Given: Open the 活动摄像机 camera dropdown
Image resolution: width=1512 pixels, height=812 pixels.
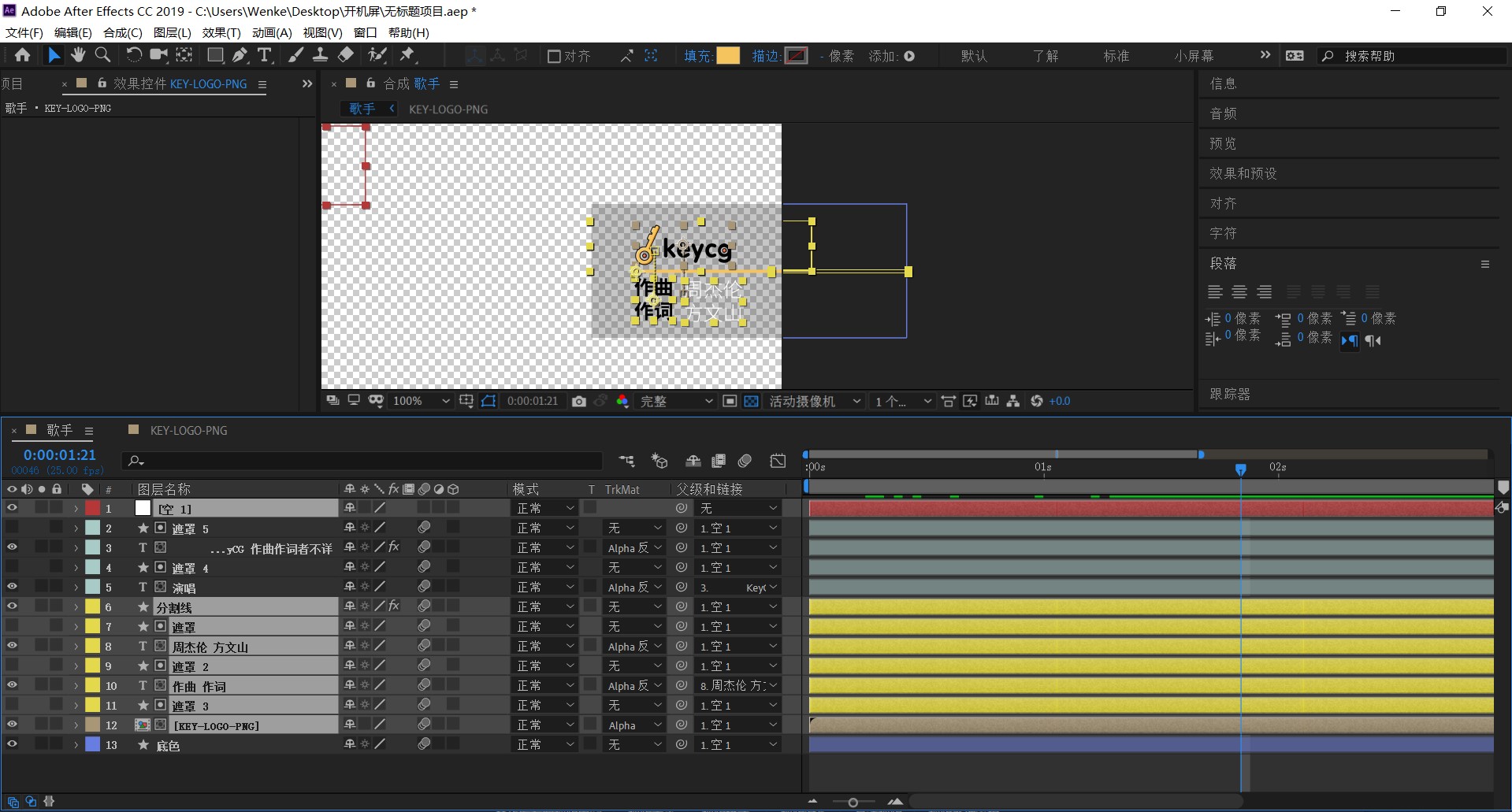Looking at the screenshot, I should [815, 402].
